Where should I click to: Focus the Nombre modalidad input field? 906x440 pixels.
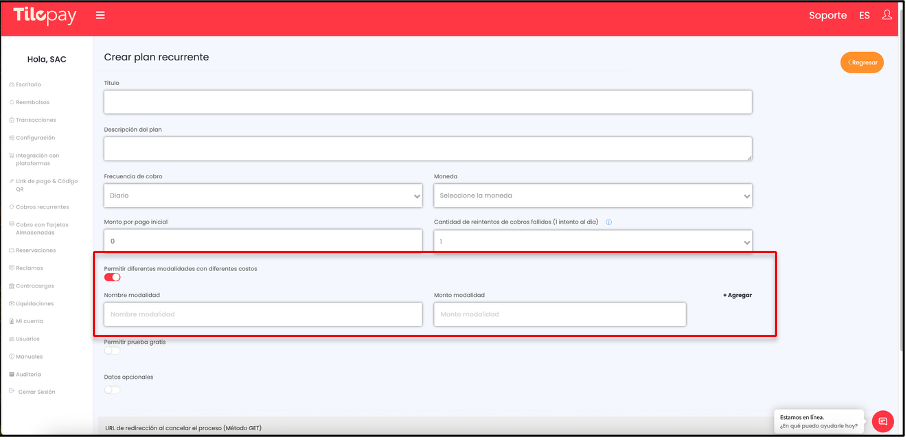(263, 315)
